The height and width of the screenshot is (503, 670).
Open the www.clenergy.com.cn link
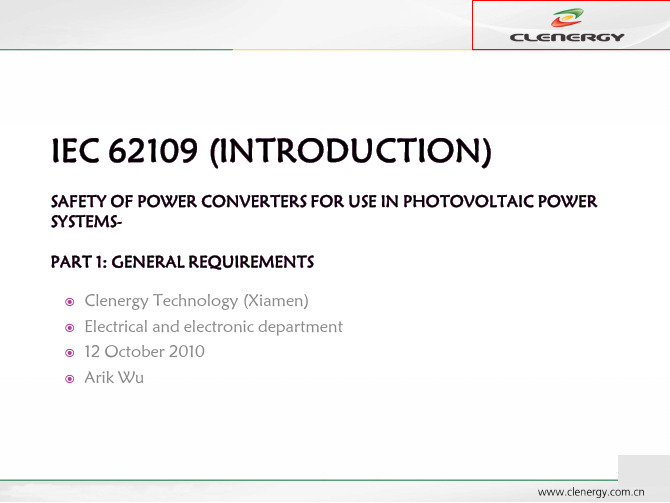point(591,492)
